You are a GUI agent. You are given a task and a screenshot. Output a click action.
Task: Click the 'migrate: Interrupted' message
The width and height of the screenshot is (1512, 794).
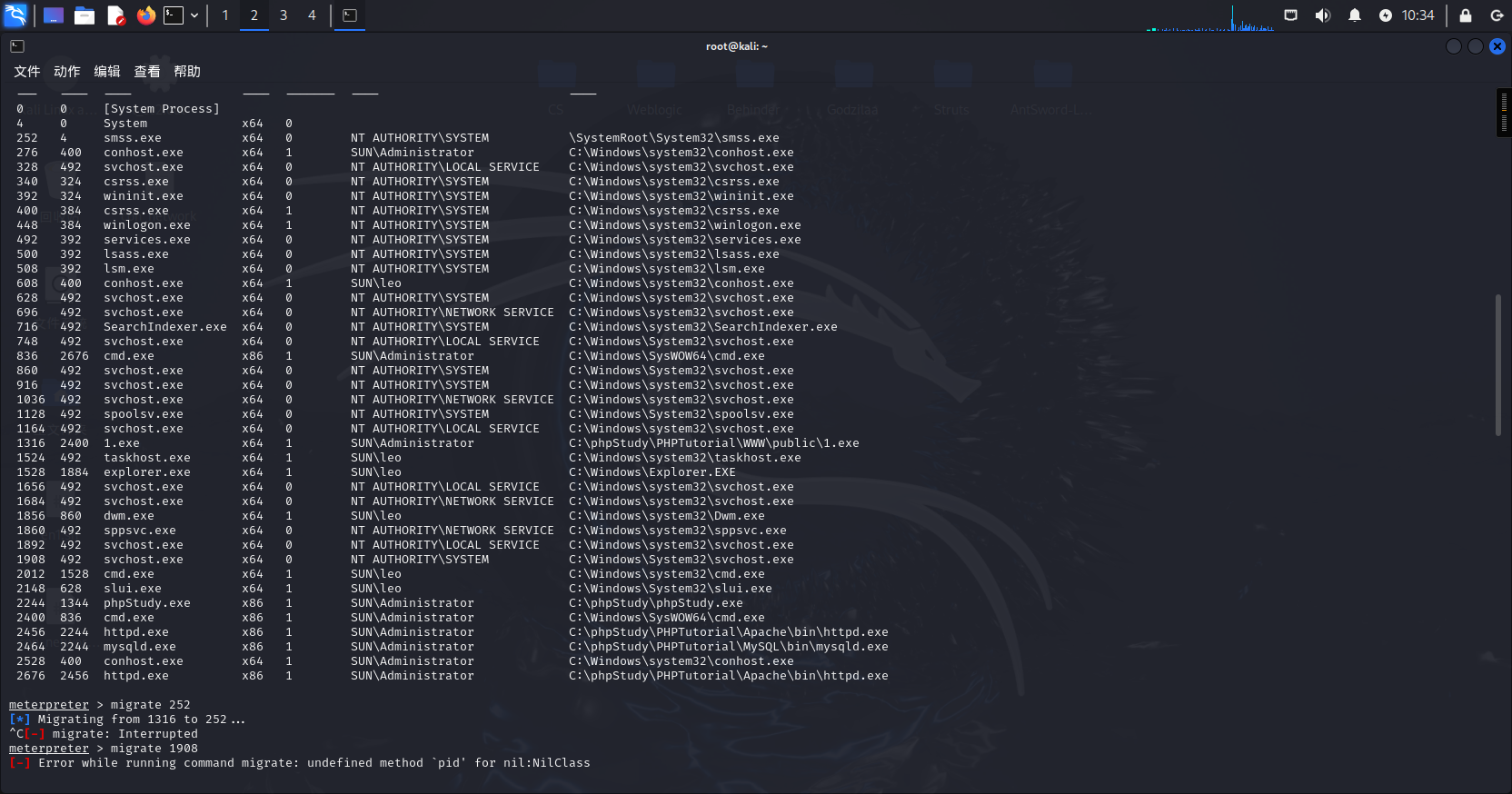pos(125,734)
